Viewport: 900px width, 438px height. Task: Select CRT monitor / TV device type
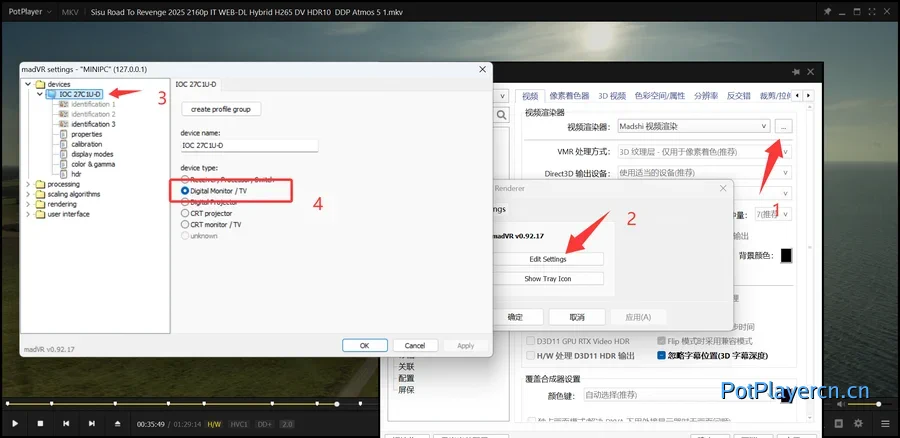[211, 224]
